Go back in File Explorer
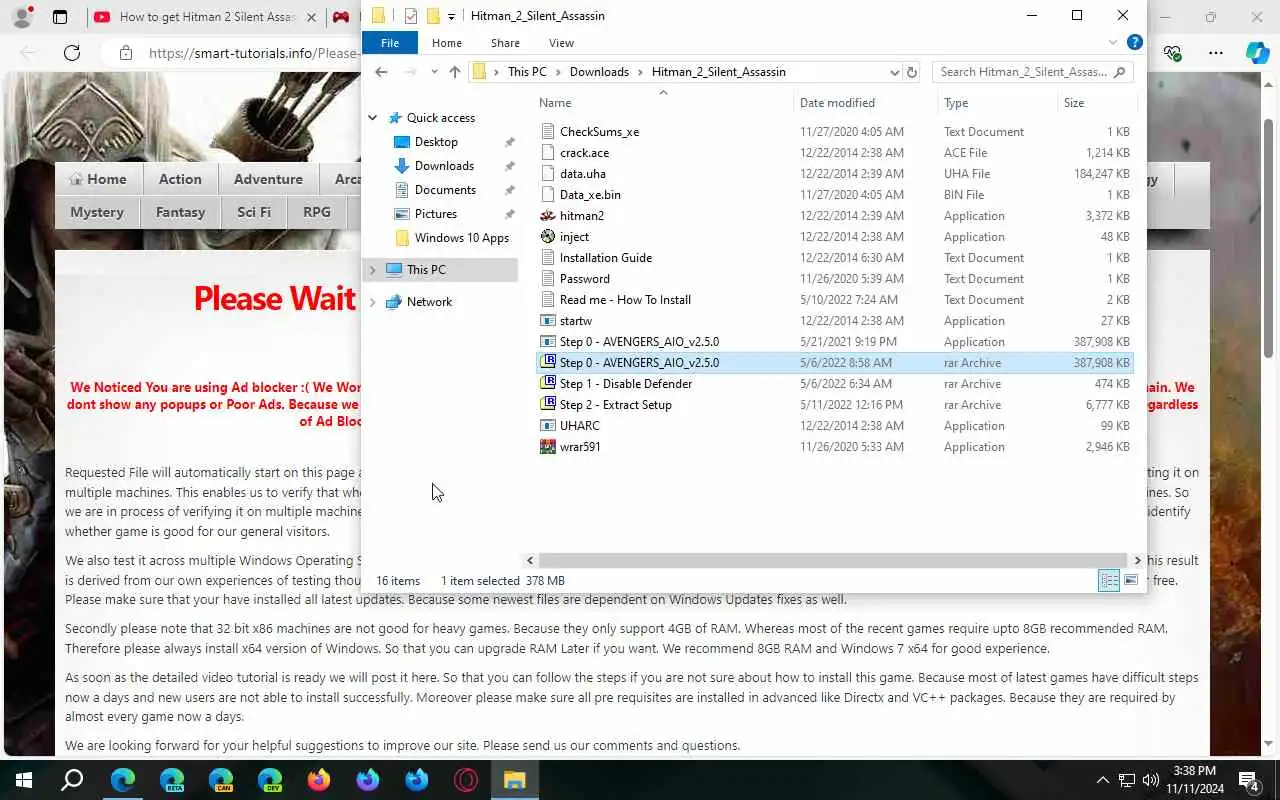This screenshot has width=1280, height=800. [x=381, y=72]
